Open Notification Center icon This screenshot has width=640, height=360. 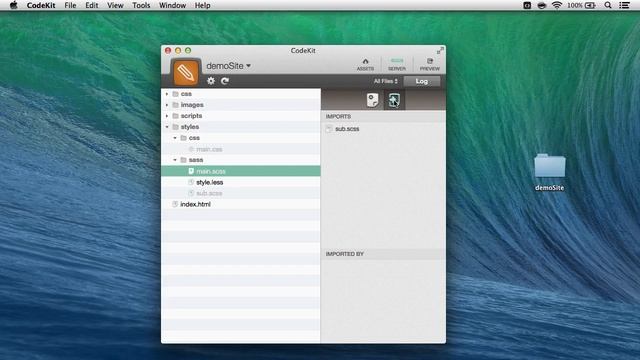point(624,5)
